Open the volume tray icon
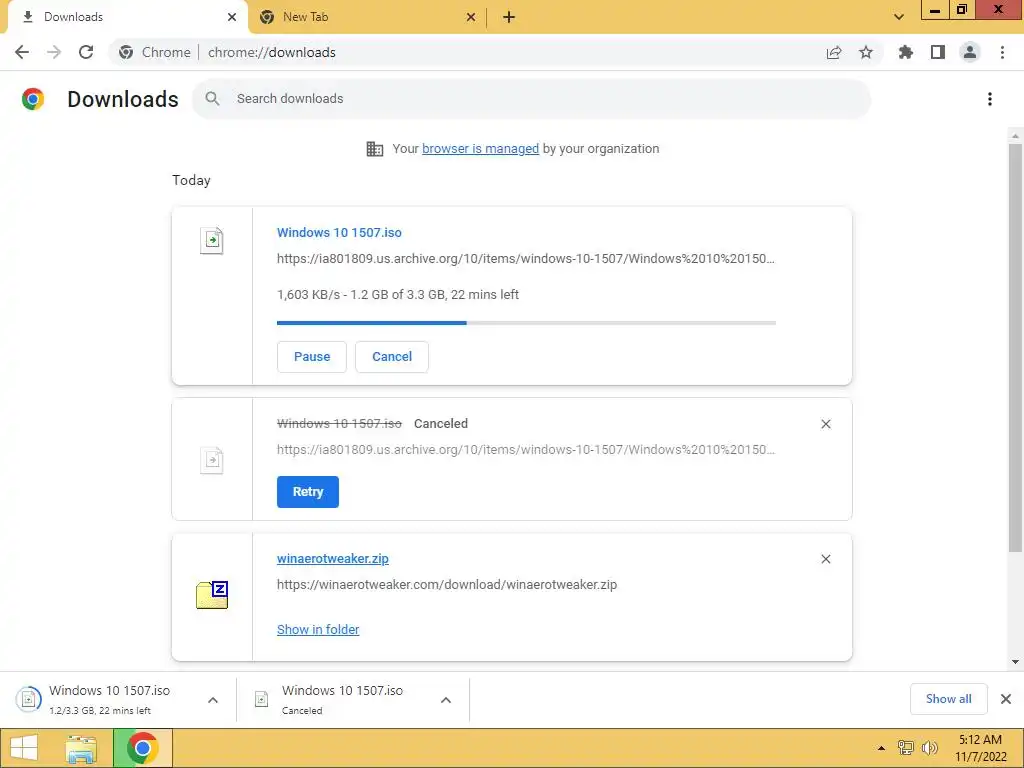Image resolution: width=1024 pixels, height=768 pixels. click(930, 748)
